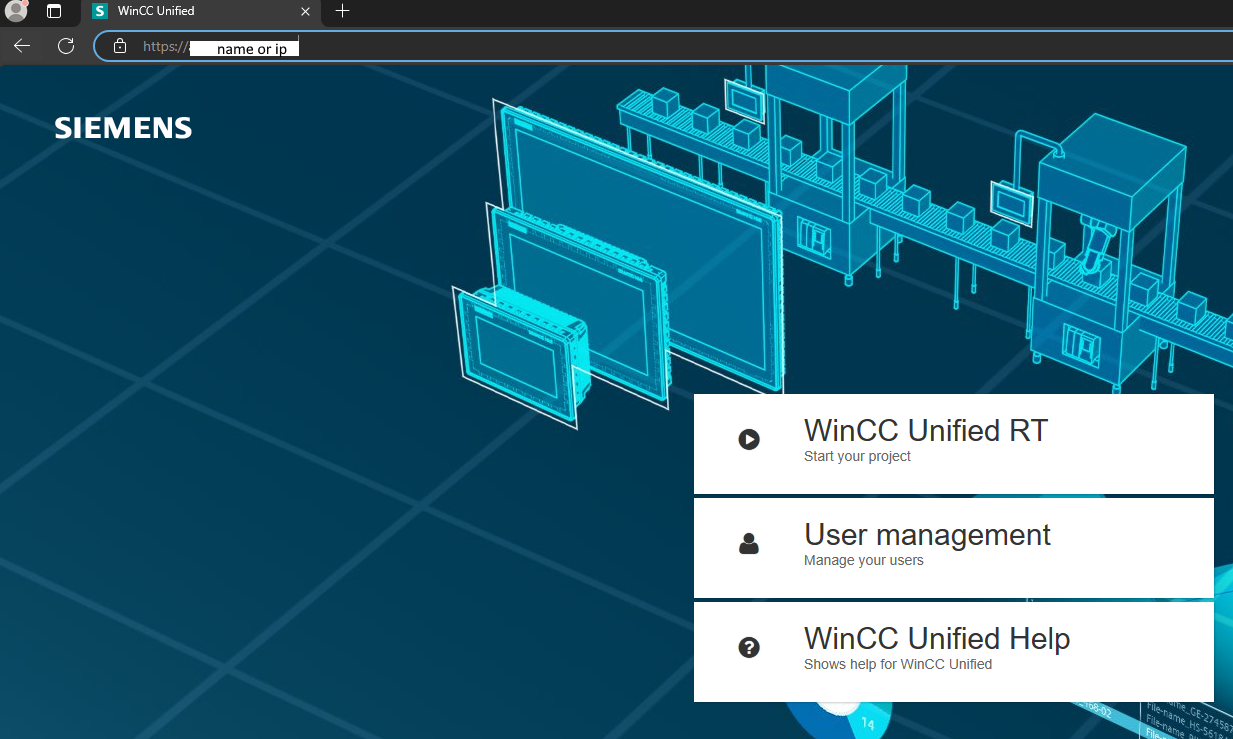This screenshot has width=1233, height=739.
Task: Open the User management tile
Action: 953,547
